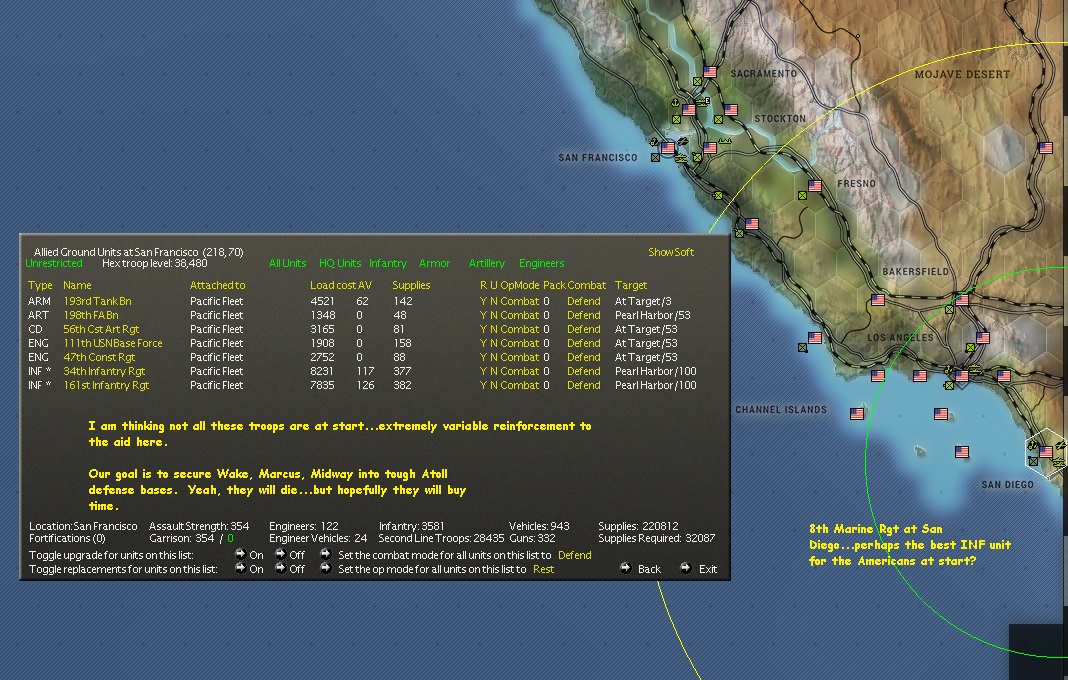Open the 111th USN Base Force unit
Viewport: 1068px width, 680px height.
pyautogui.click(x=113, y=343)
